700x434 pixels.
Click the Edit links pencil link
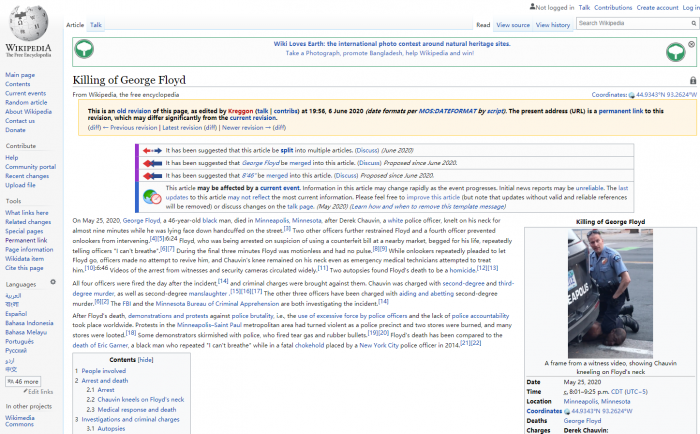[38, 392]
